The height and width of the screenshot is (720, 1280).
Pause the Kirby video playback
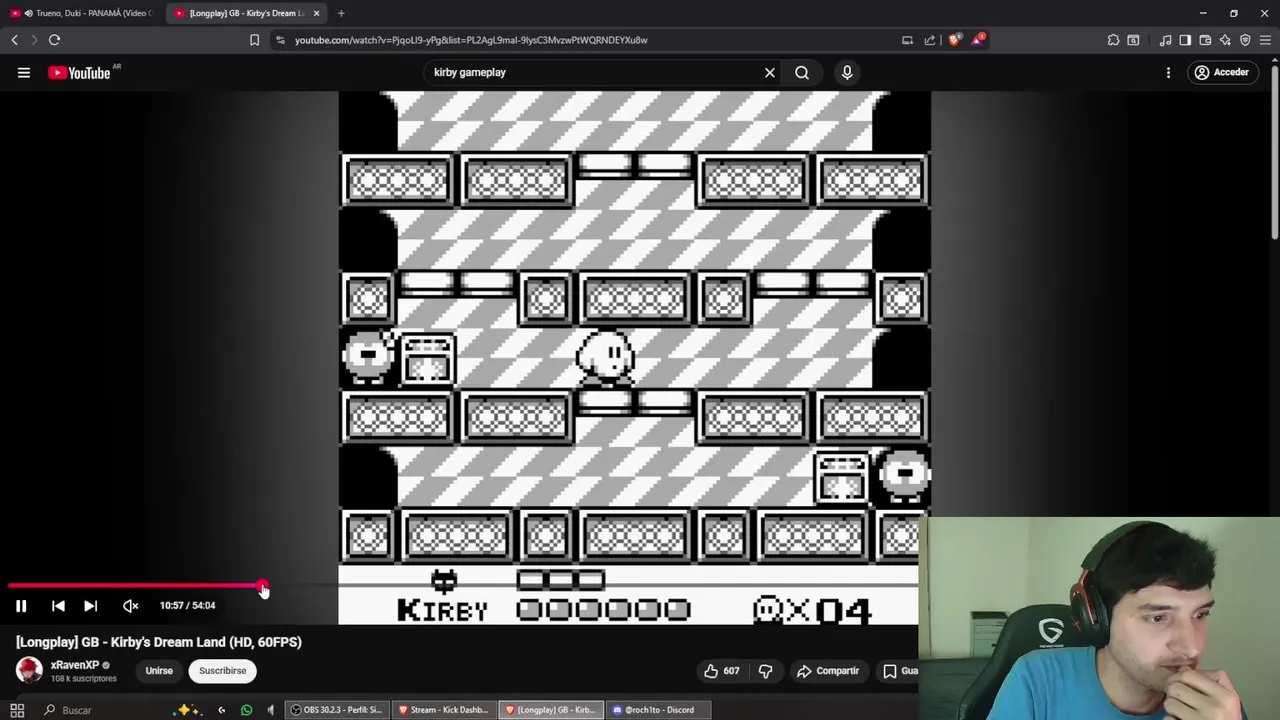click(21, 606)
